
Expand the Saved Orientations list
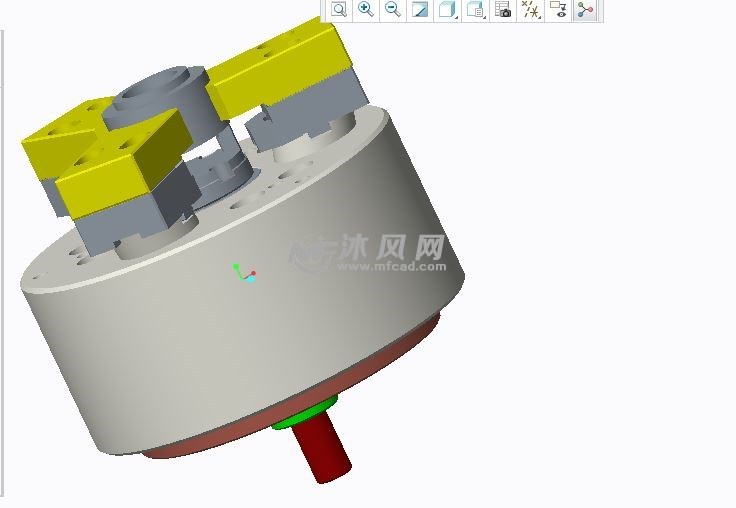(x=475, y=10)
